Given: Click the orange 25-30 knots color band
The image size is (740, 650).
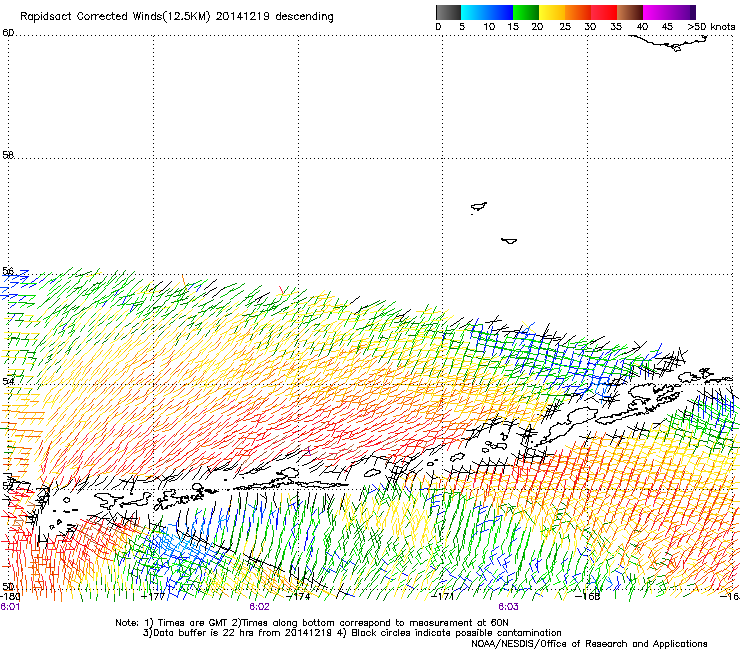Looking at the screenshot, I should (578, 12).
